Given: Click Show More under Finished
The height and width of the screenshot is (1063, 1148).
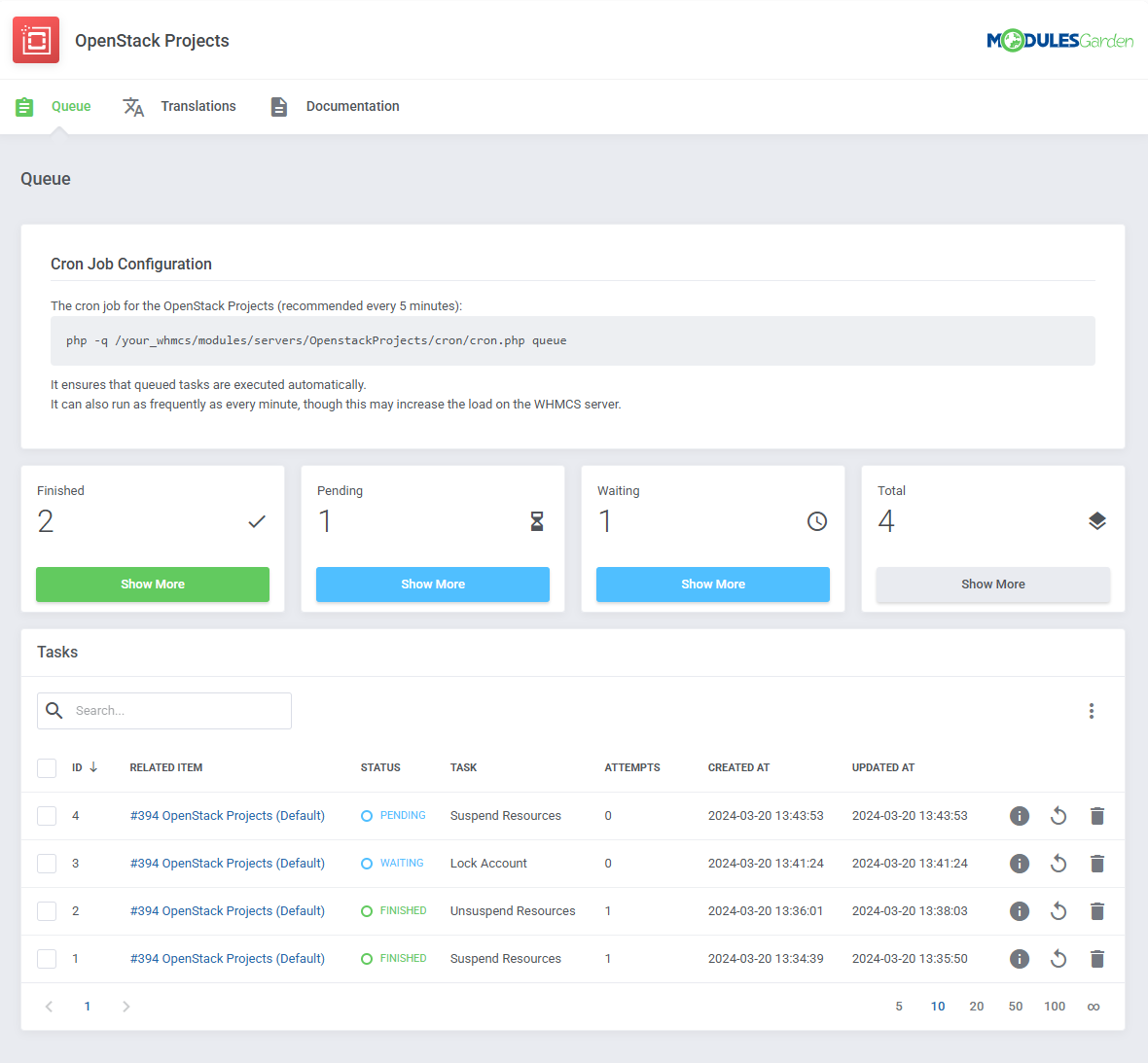Looking at the screenshot, I should tap(153, 585).
